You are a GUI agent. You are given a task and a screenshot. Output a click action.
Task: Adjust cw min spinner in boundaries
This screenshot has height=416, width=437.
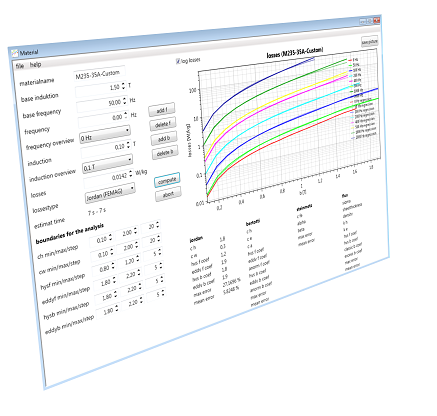[x=112, y=252]
